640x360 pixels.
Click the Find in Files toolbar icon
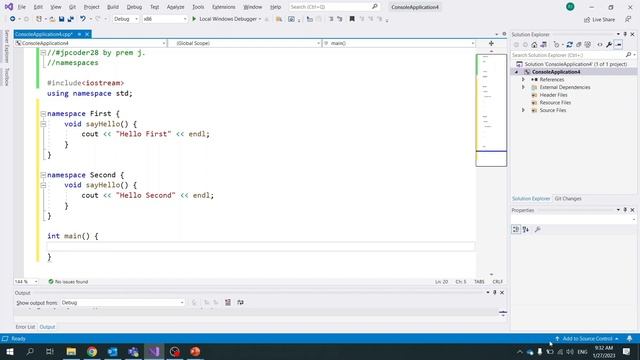coord(279,19)
